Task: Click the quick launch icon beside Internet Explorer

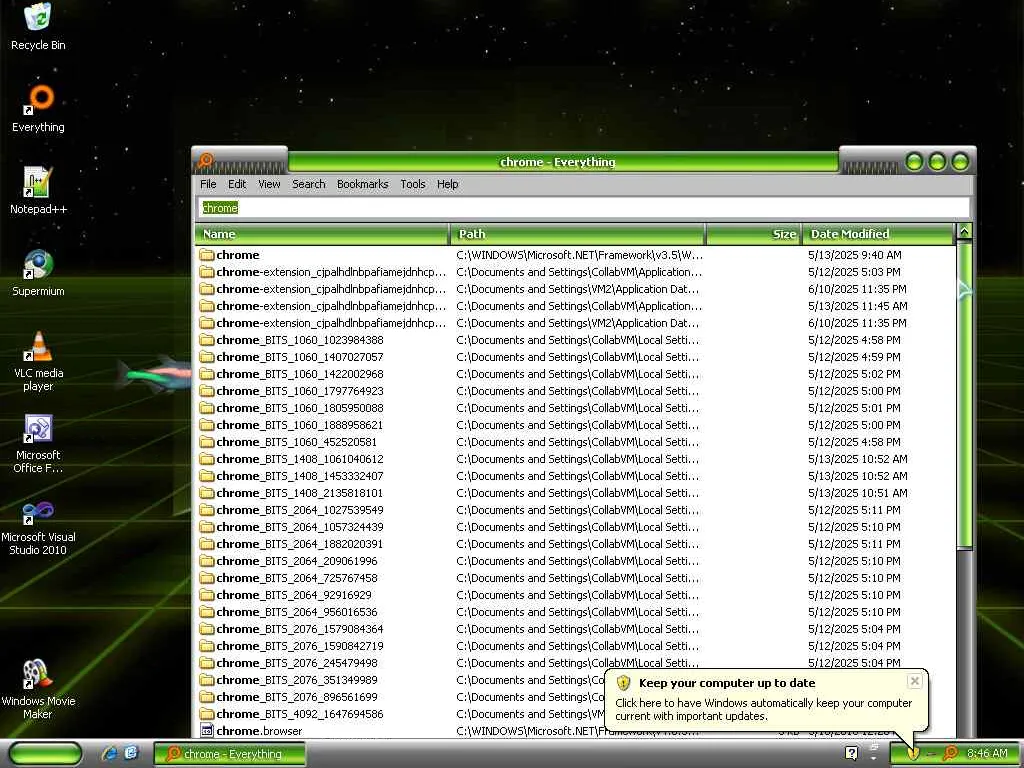Action: point(131,753)
